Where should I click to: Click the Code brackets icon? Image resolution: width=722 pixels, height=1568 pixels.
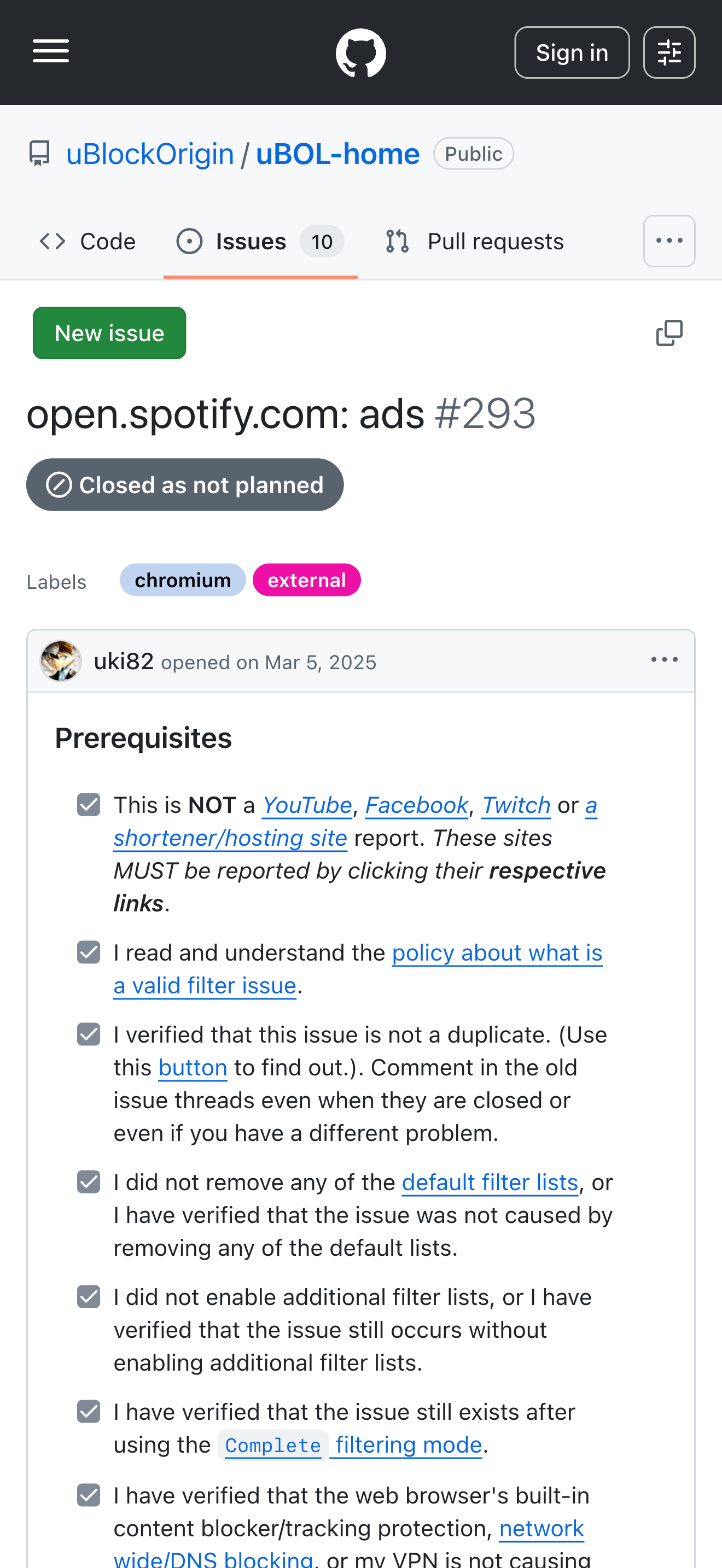[x=53, y=242]
